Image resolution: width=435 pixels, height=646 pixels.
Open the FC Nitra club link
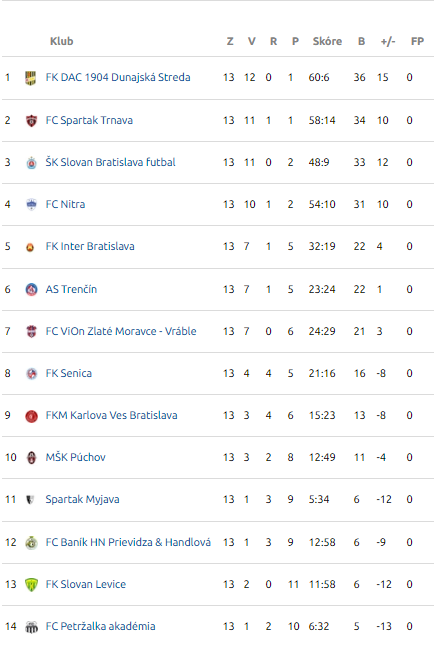(65, 204)
